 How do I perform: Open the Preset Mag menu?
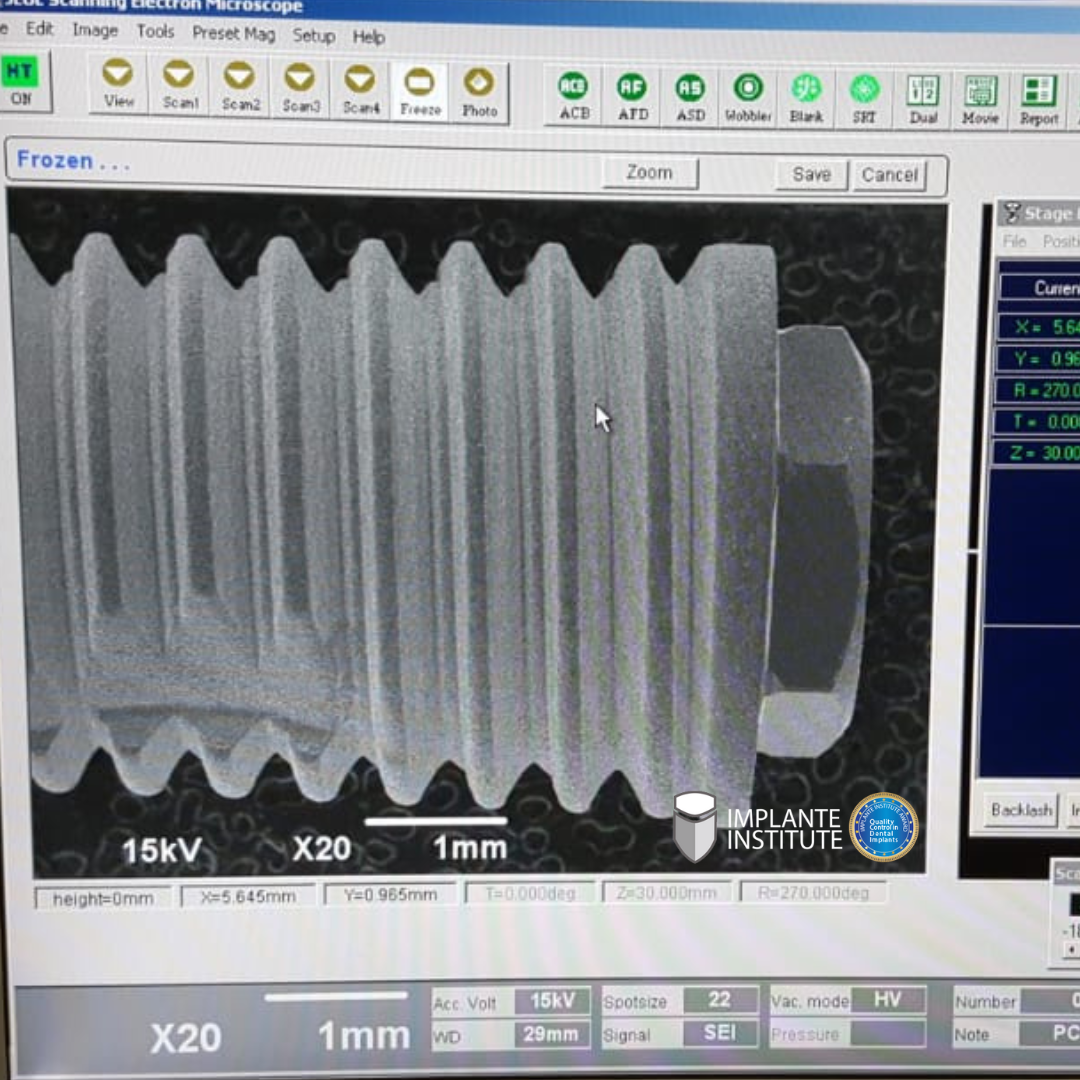pyautogui.click(x=233, y=33)
